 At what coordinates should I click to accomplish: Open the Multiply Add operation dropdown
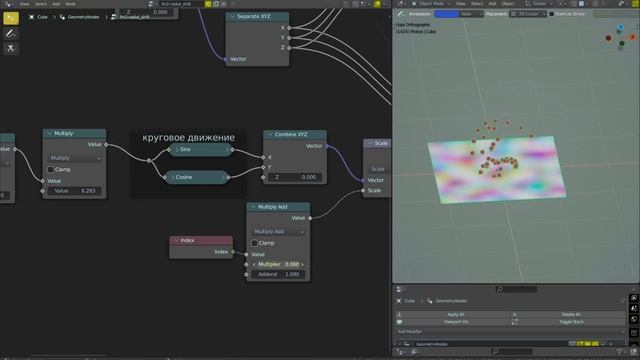[278, 231]
